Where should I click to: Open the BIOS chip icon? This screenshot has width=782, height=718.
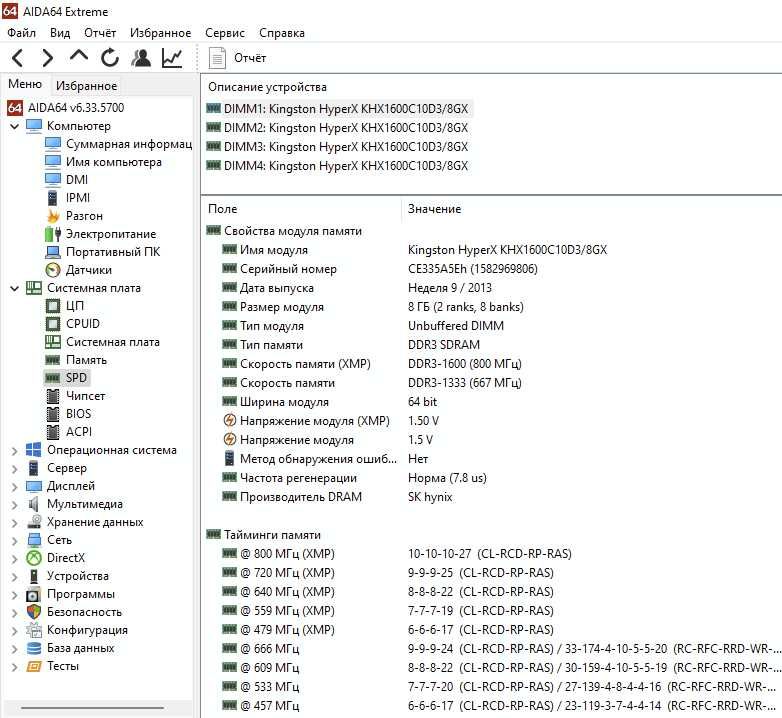pos(53,414)
